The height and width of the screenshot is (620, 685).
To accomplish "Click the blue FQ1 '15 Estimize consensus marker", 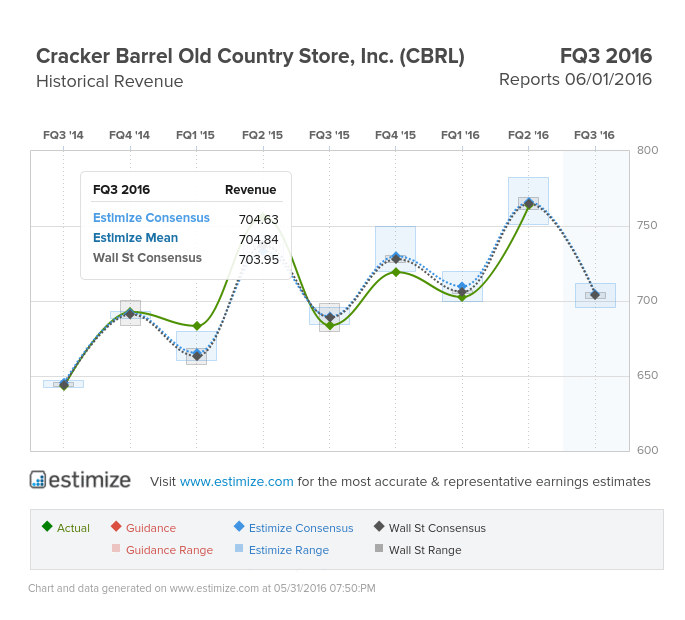I will click(197, 353).
